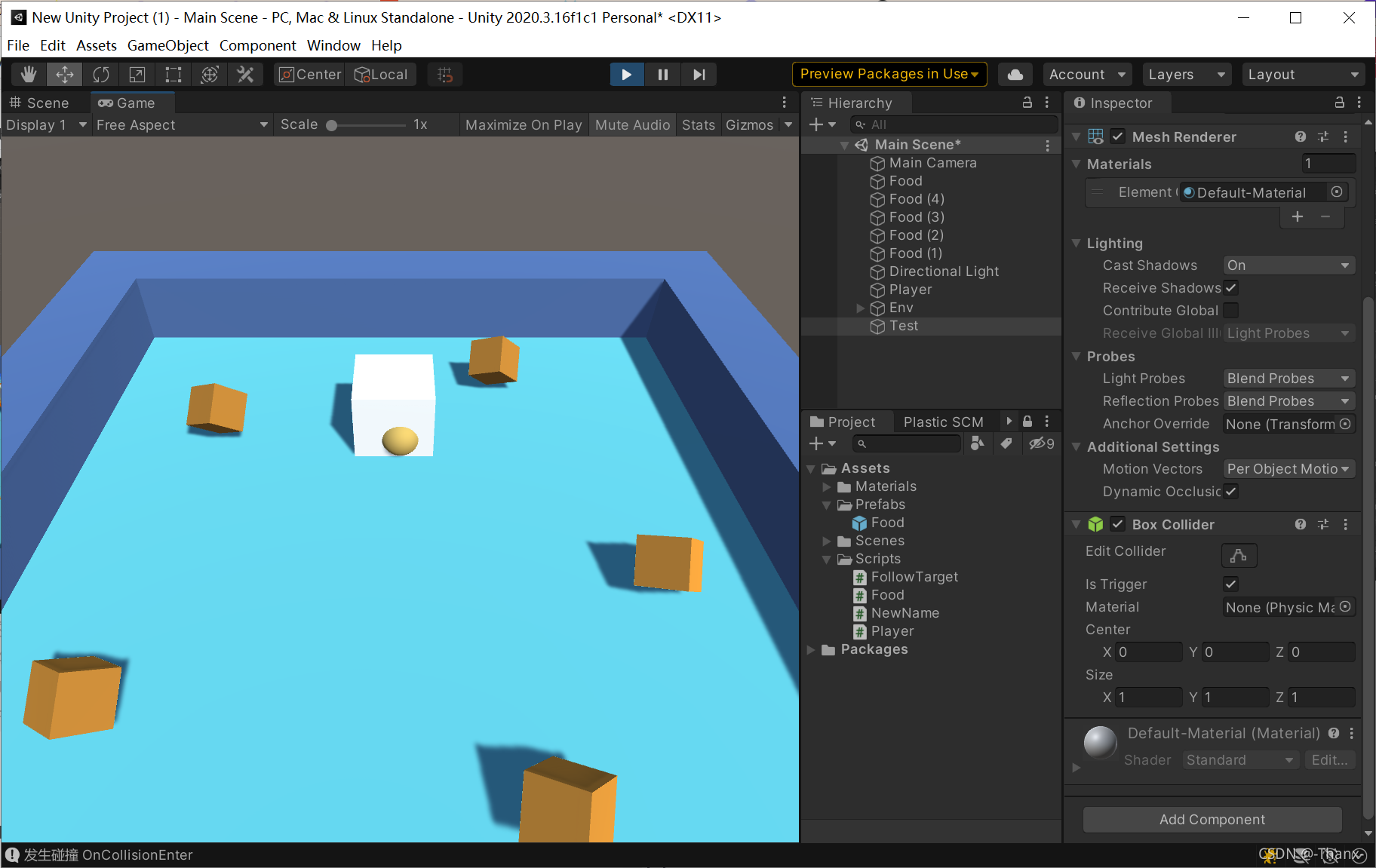Switch to Plastic SCM tab
Image resolution: width=1376 pixels, height=868 pixels.
point(943,422)
